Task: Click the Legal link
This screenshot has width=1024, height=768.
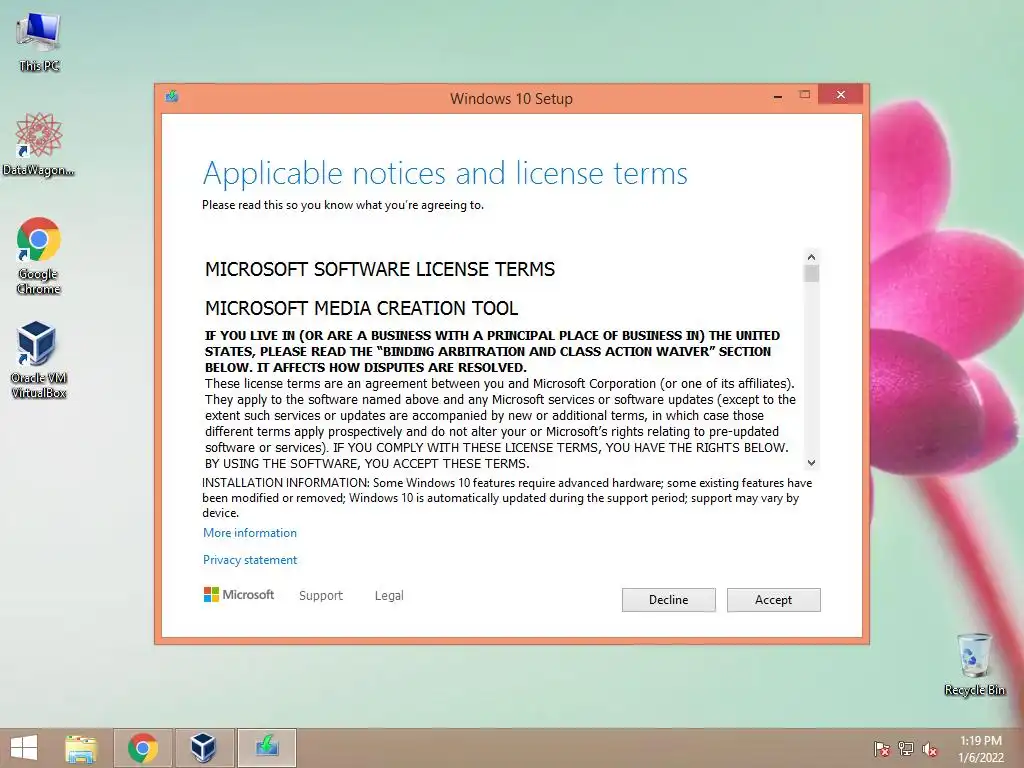Action: [x=389, y=596]
